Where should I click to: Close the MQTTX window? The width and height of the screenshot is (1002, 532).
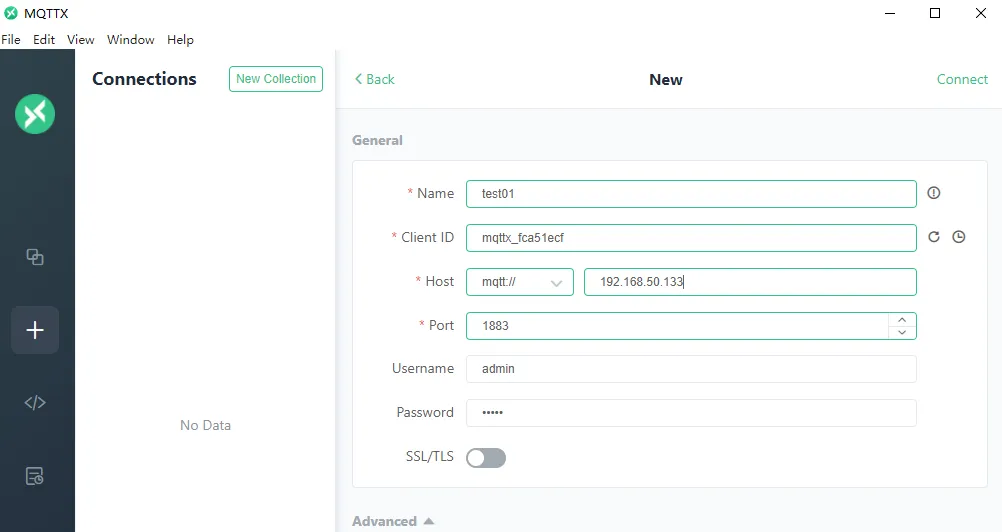(x=981, y=13)
